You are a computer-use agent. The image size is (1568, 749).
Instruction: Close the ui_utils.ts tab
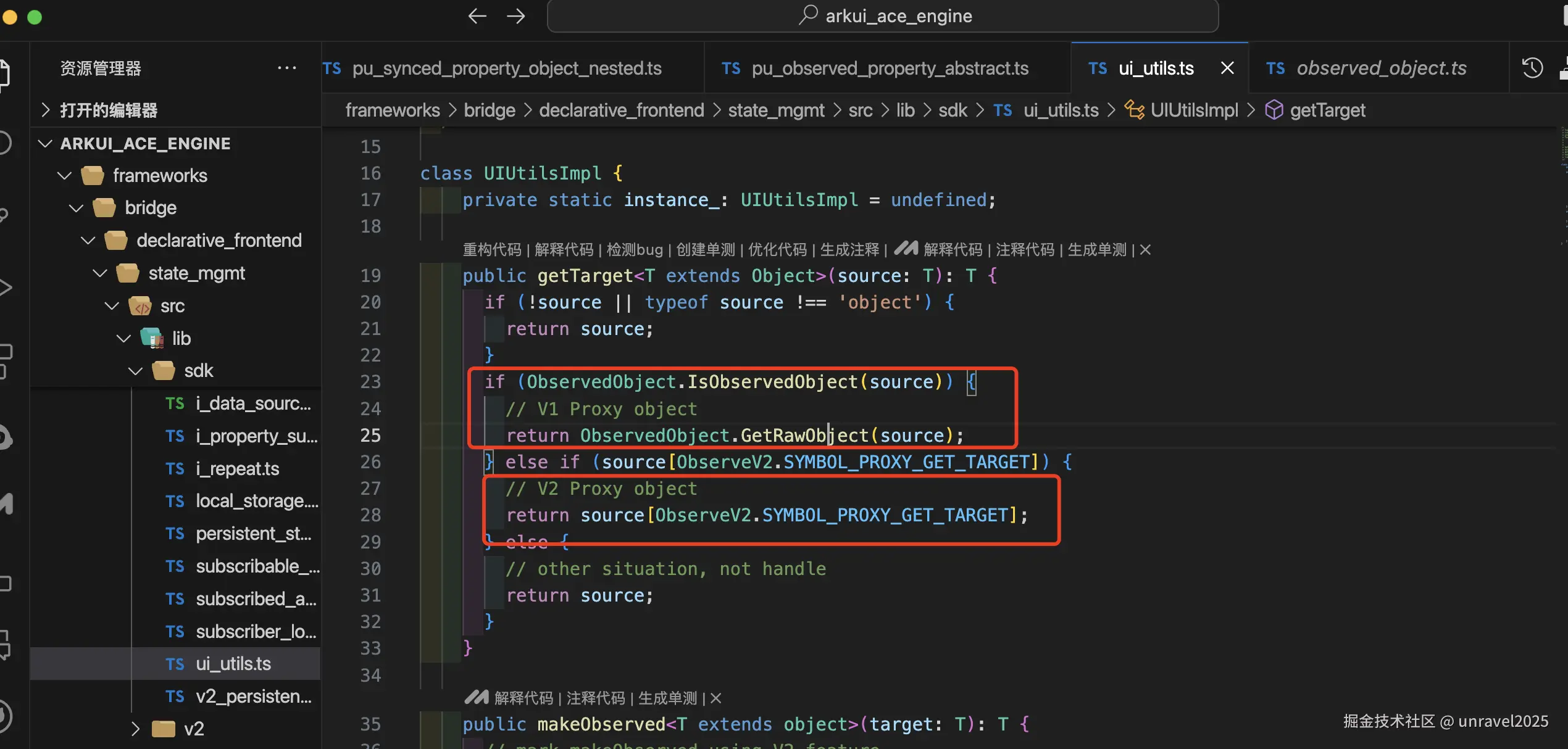pos(1227,68)
